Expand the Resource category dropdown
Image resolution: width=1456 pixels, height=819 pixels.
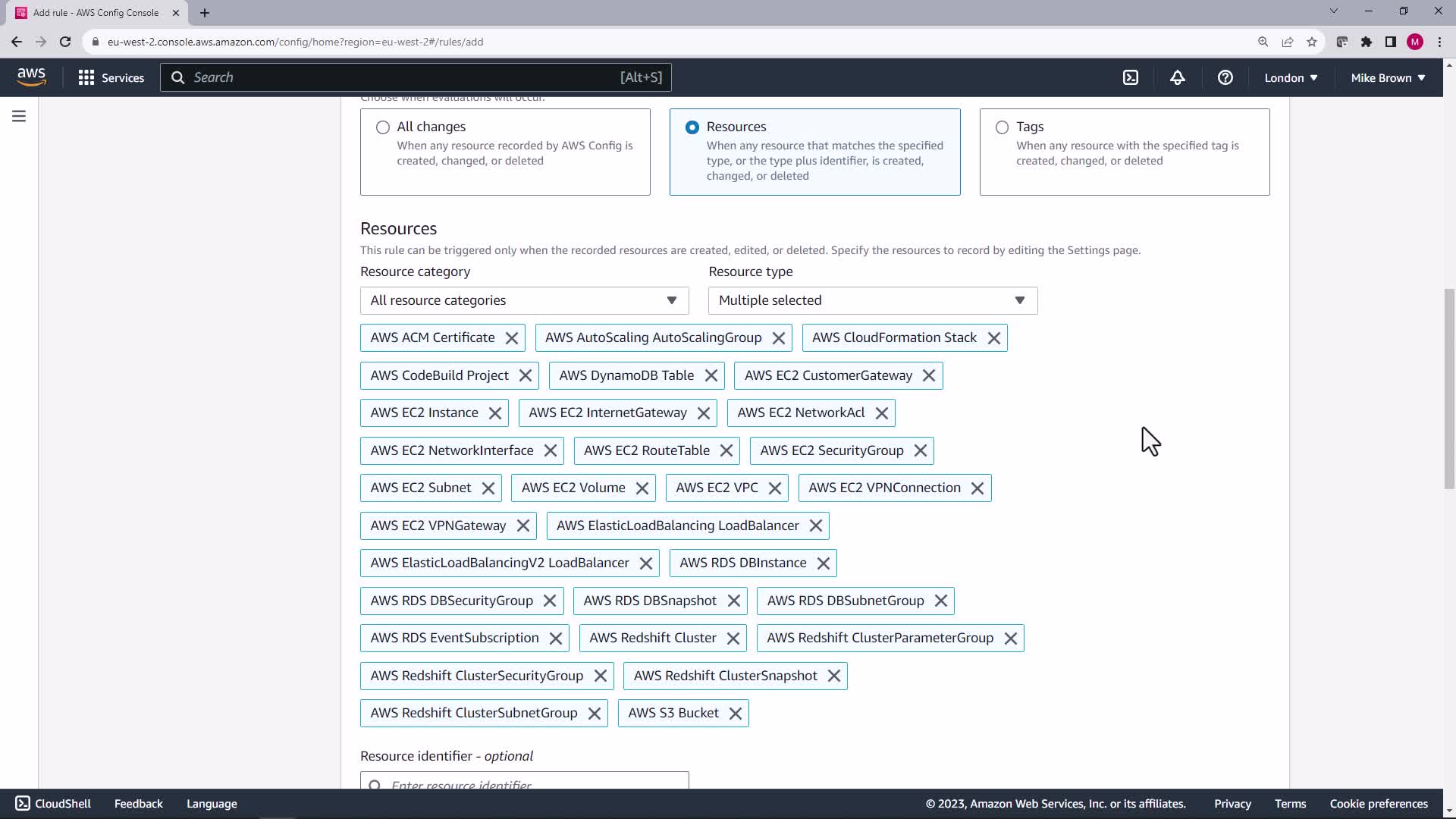point(524,300)
